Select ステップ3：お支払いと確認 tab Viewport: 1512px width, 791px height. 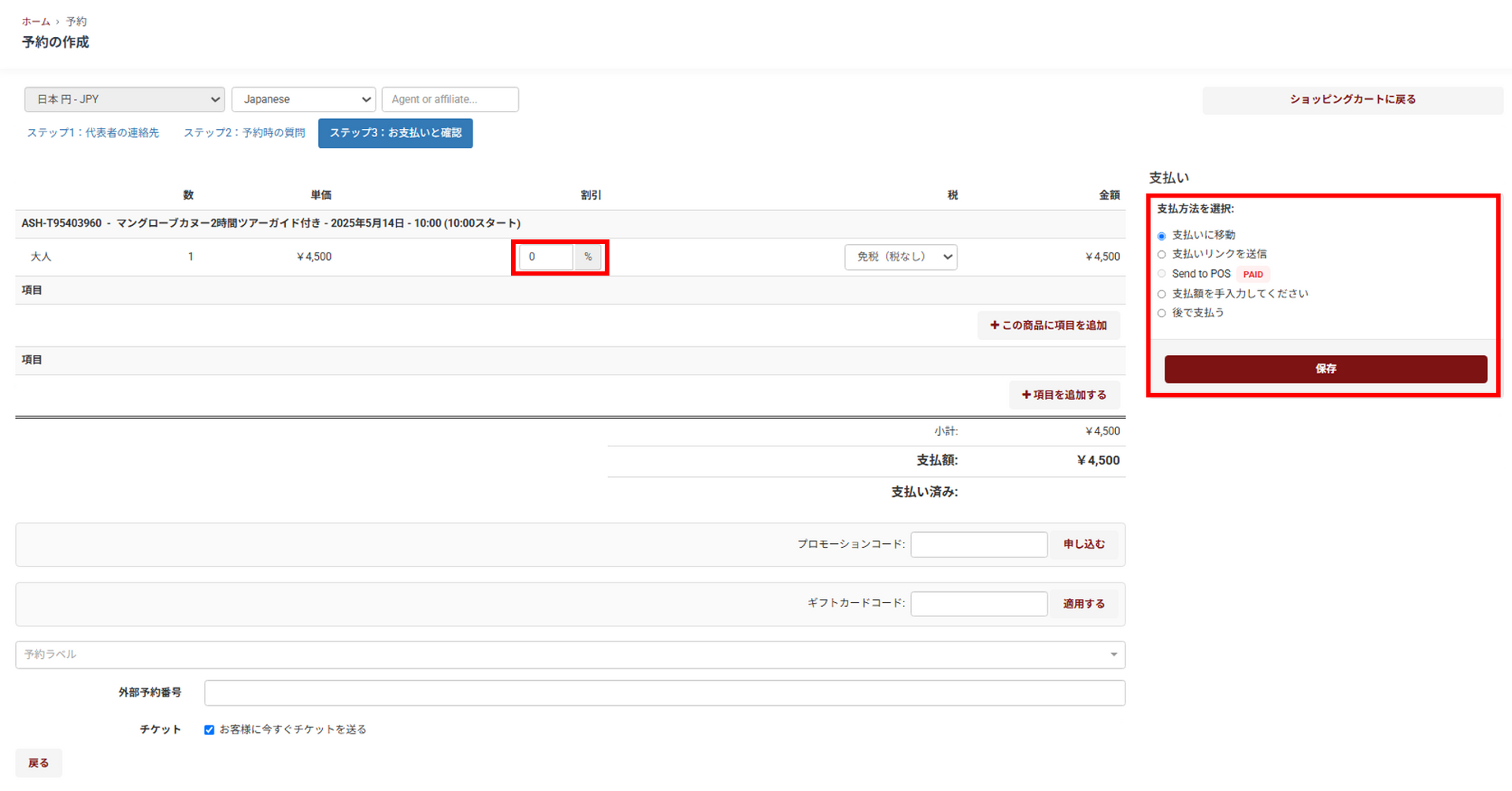click(x=395, y=133)
